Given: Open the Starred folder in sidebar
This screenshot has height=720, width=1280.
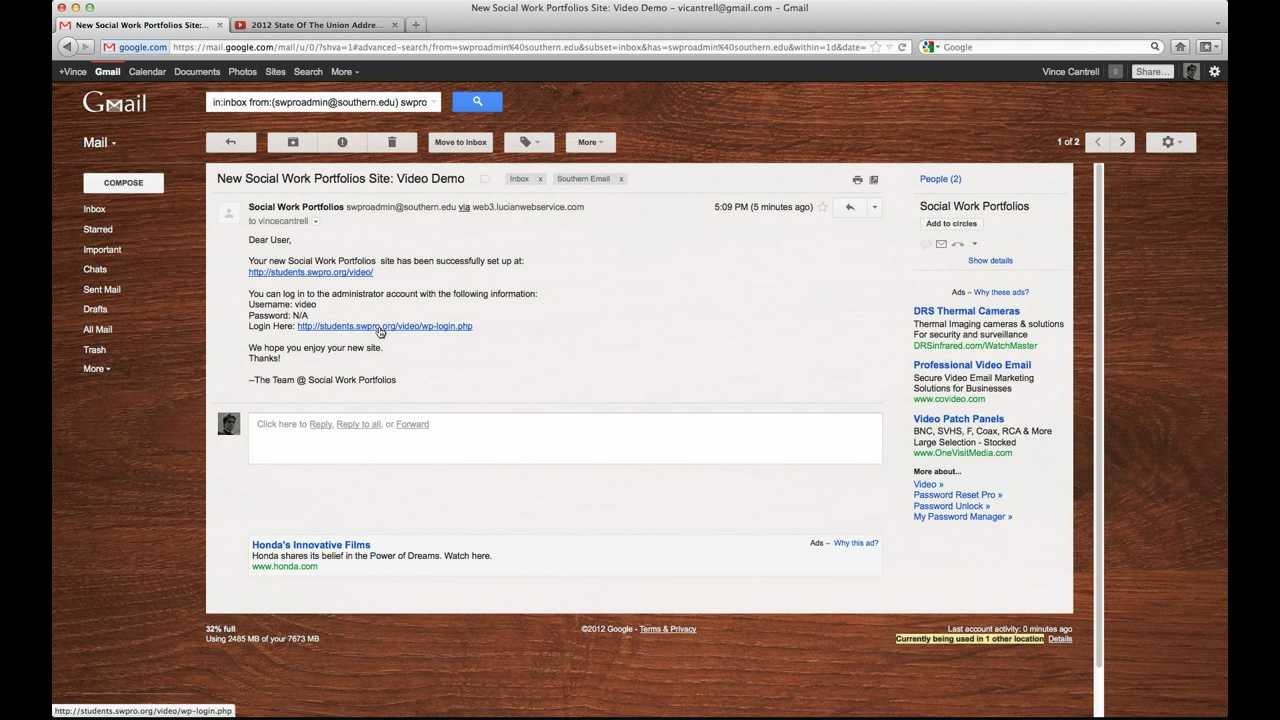Looking at the screenshot, I should tap(98, 229).
